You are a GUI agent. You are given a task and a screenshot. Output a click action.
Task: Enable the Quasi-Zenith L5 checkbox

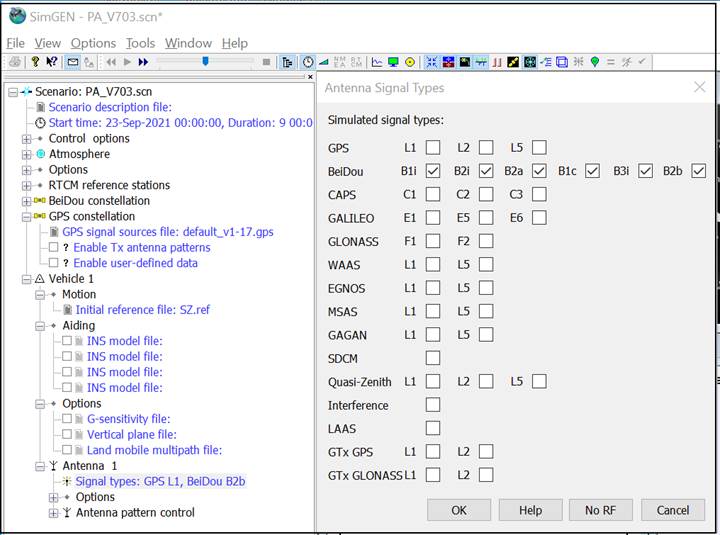point(539,381)
